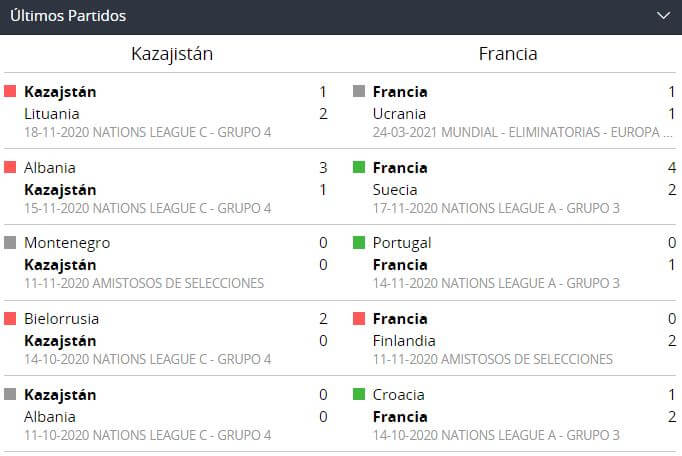
Task: Click green win square beside Croacia match
Action: click(359, 395)
